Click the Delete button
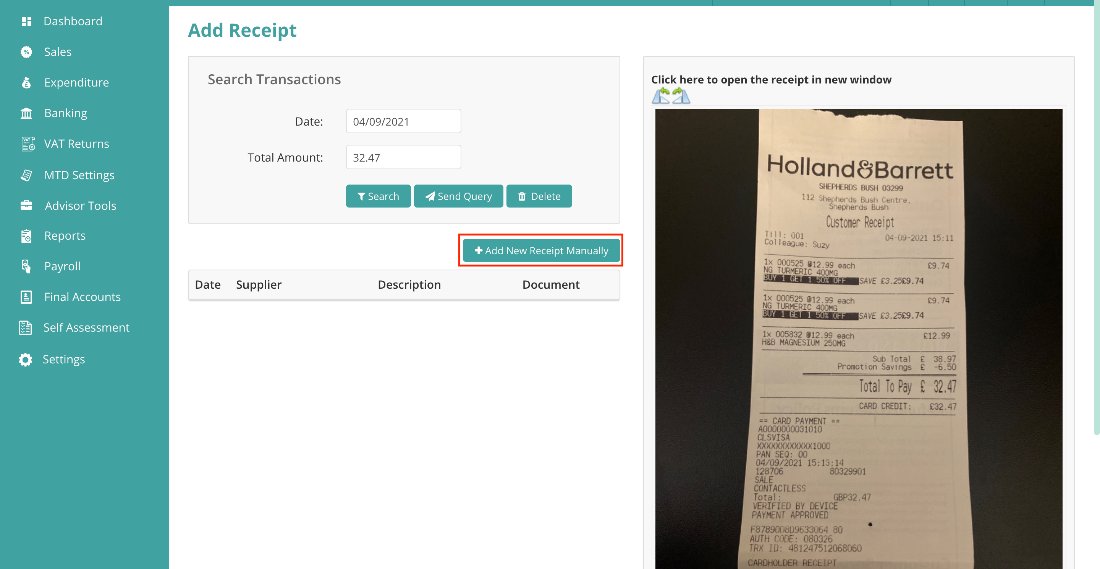 coord(539,196)
